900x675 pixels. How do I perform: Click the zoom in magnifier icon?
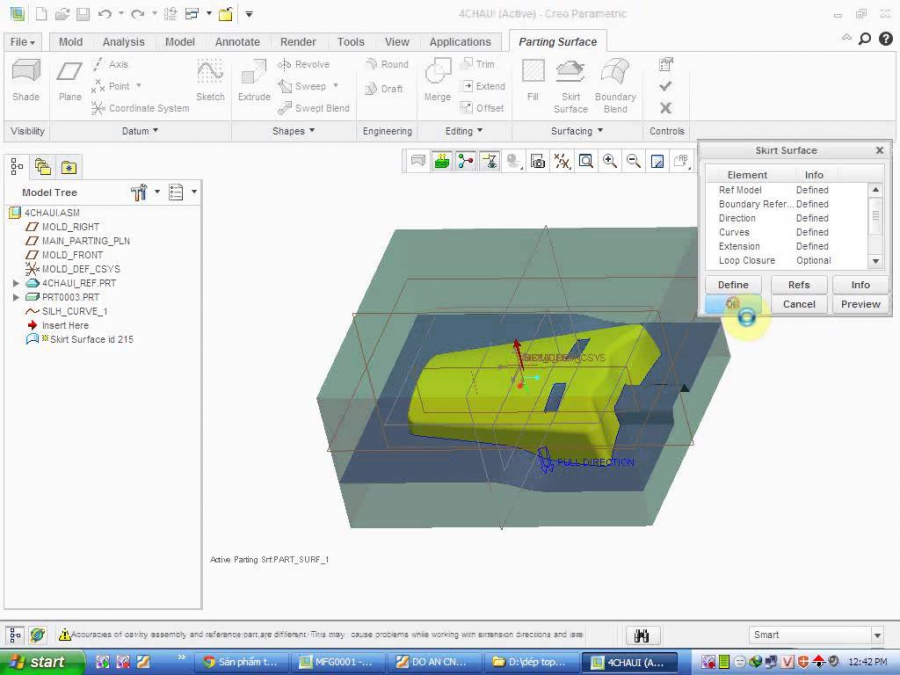pos(609,161)
